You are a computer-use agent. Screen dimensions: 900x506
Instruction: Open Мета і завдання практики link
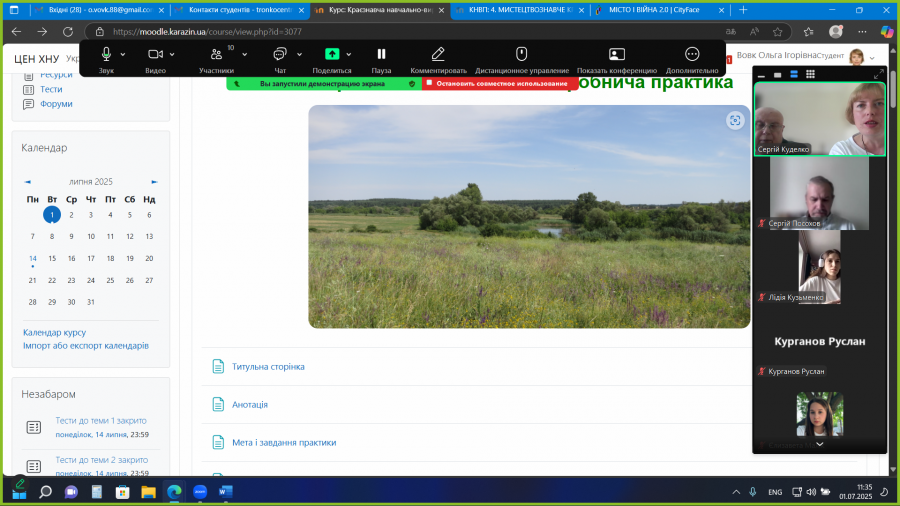(x=284, y=442)
